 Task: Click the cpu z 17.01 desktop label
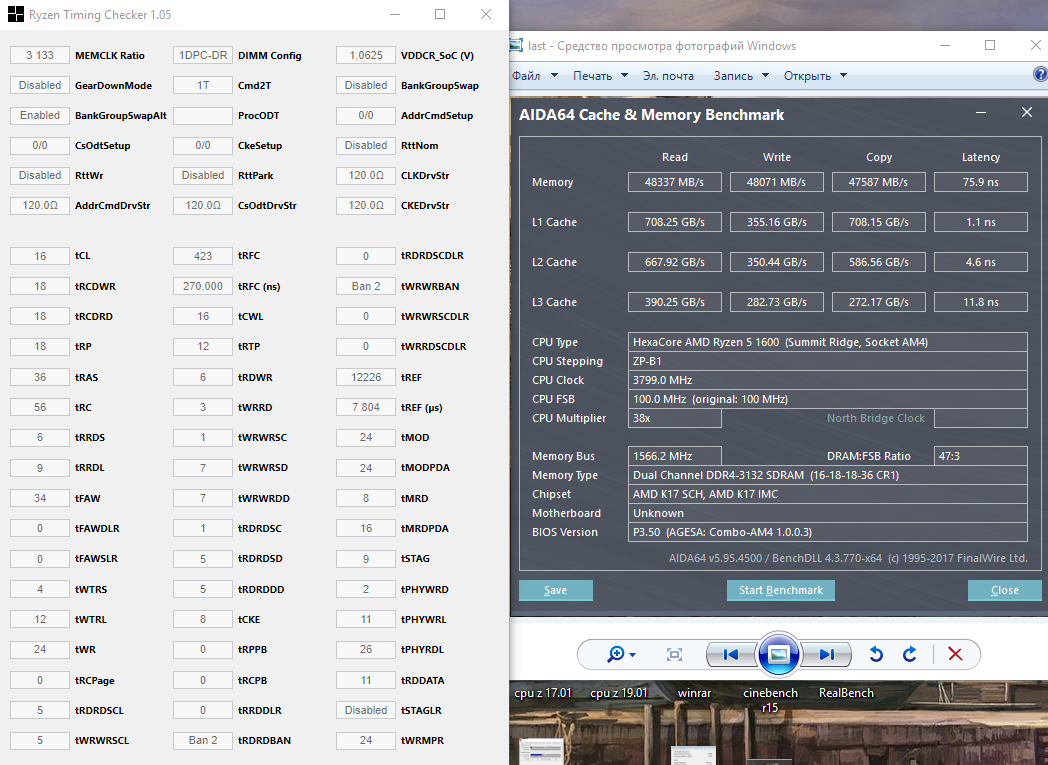tap(543, 693)
